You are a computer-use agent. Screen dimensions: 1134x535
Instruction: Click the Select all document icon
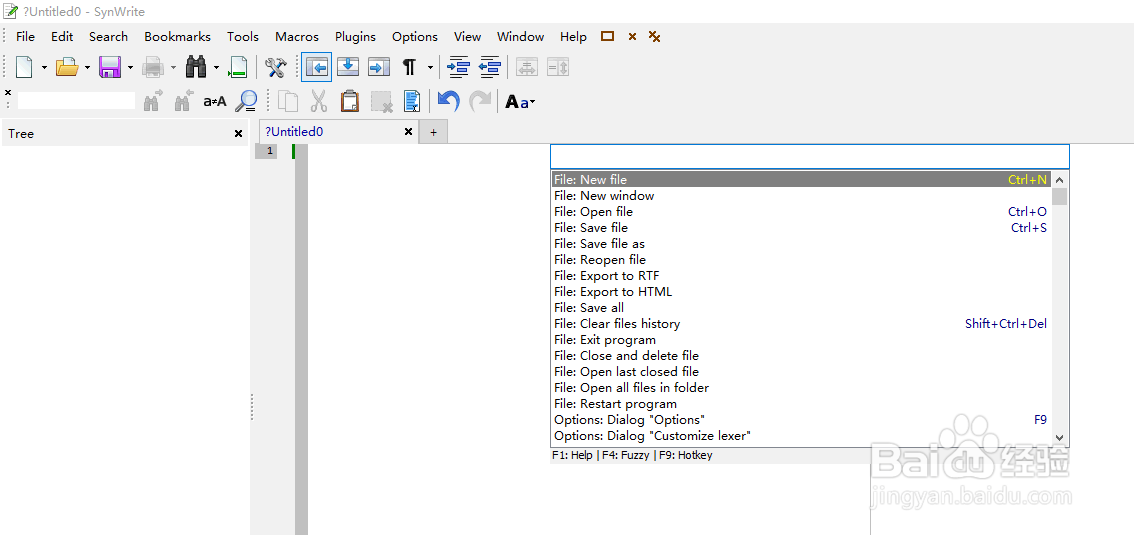[x=412, y=101]
